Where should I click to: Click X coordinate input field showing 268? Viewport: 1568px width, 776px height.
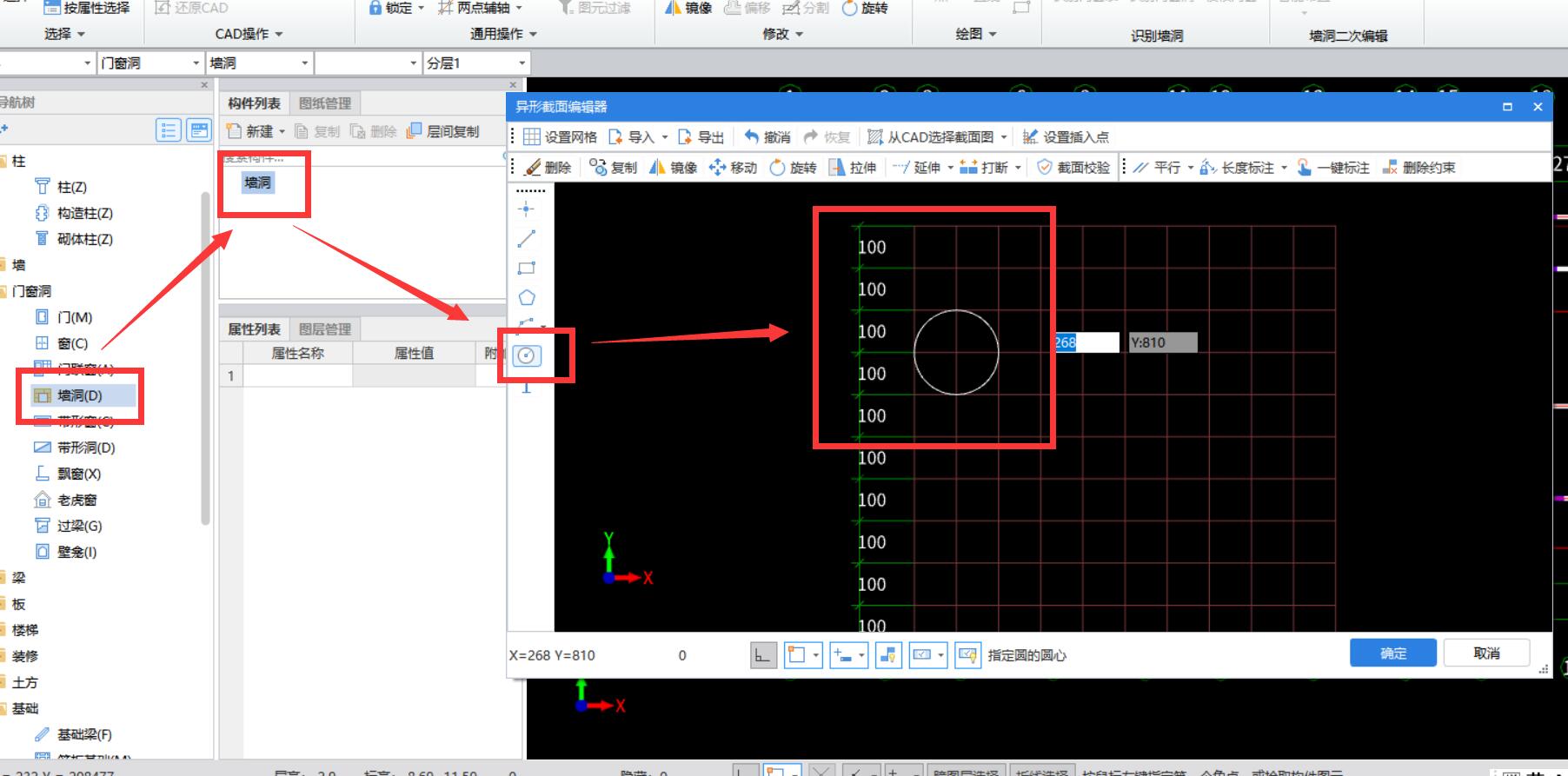pyautogui.click(x=1086, y=342)
